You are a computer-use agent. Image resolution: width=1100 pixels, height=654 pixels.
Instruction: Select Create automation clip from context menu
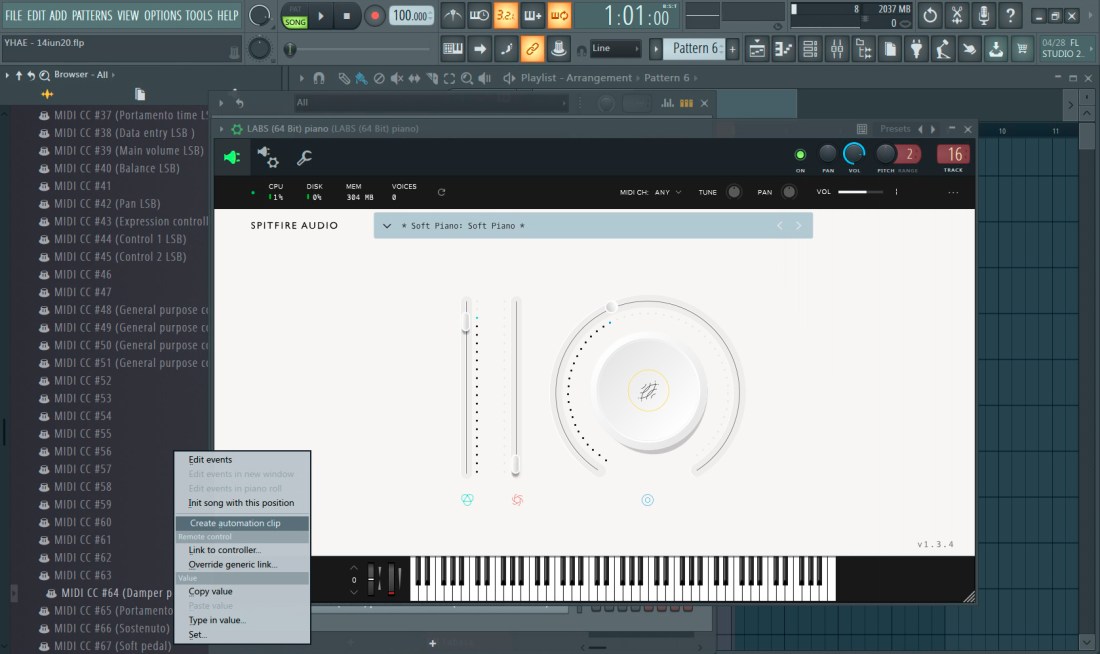[235, 523]
